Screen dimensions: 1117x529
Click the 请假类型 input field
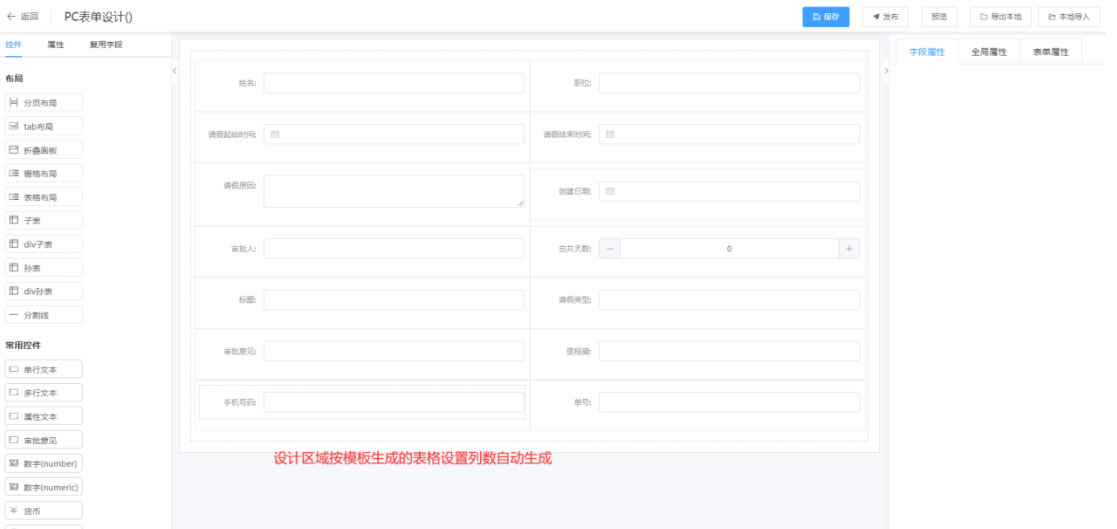[729, 300]
